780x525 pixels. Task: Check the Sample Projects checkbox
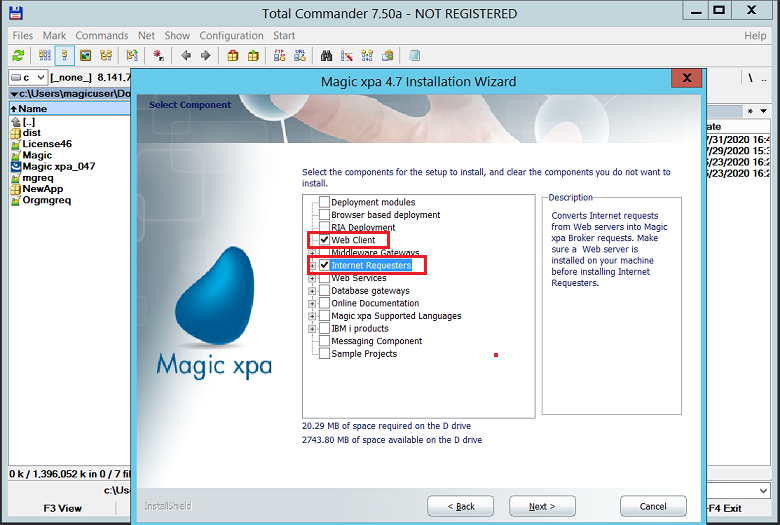coord(324,354)
